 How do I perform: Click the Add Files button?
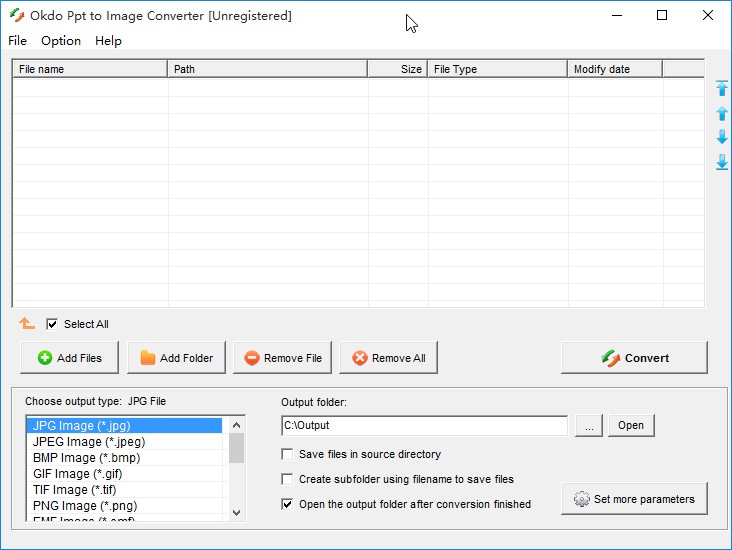pos(70,358)
